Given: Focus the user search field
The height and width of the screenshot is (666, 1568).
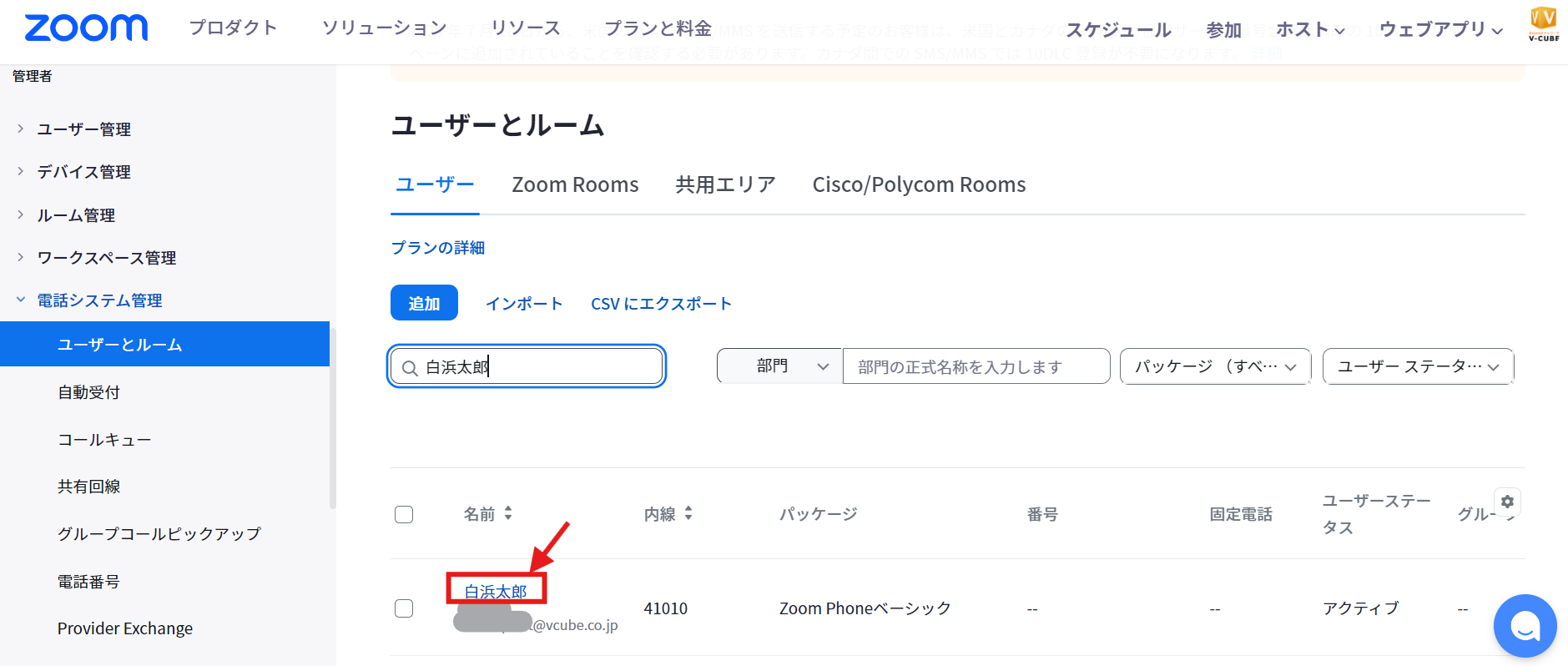Looking at the screenshot, I should point(527,366).
